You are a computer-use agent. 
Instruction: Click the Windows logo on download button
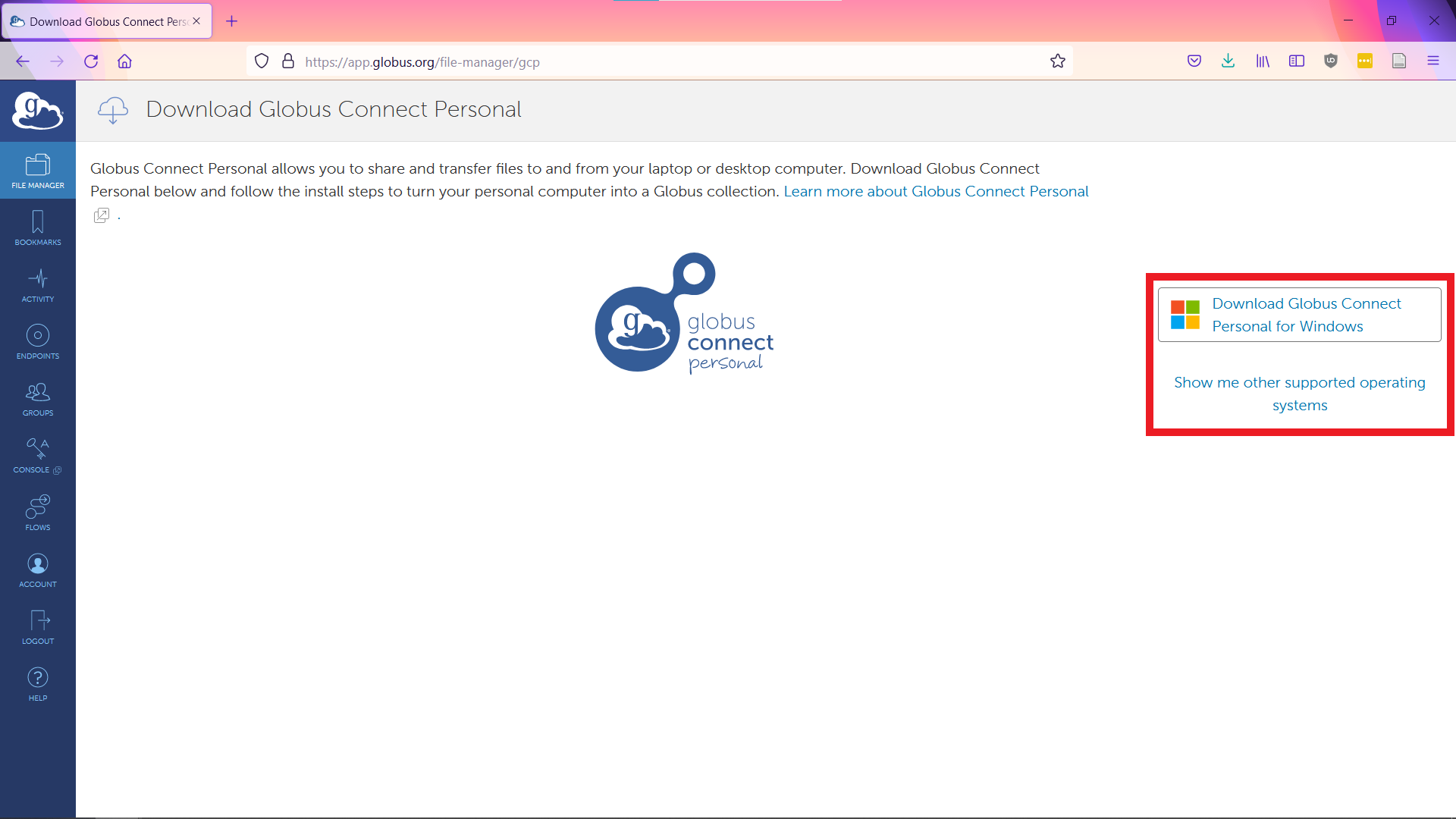click(1185, 315)
